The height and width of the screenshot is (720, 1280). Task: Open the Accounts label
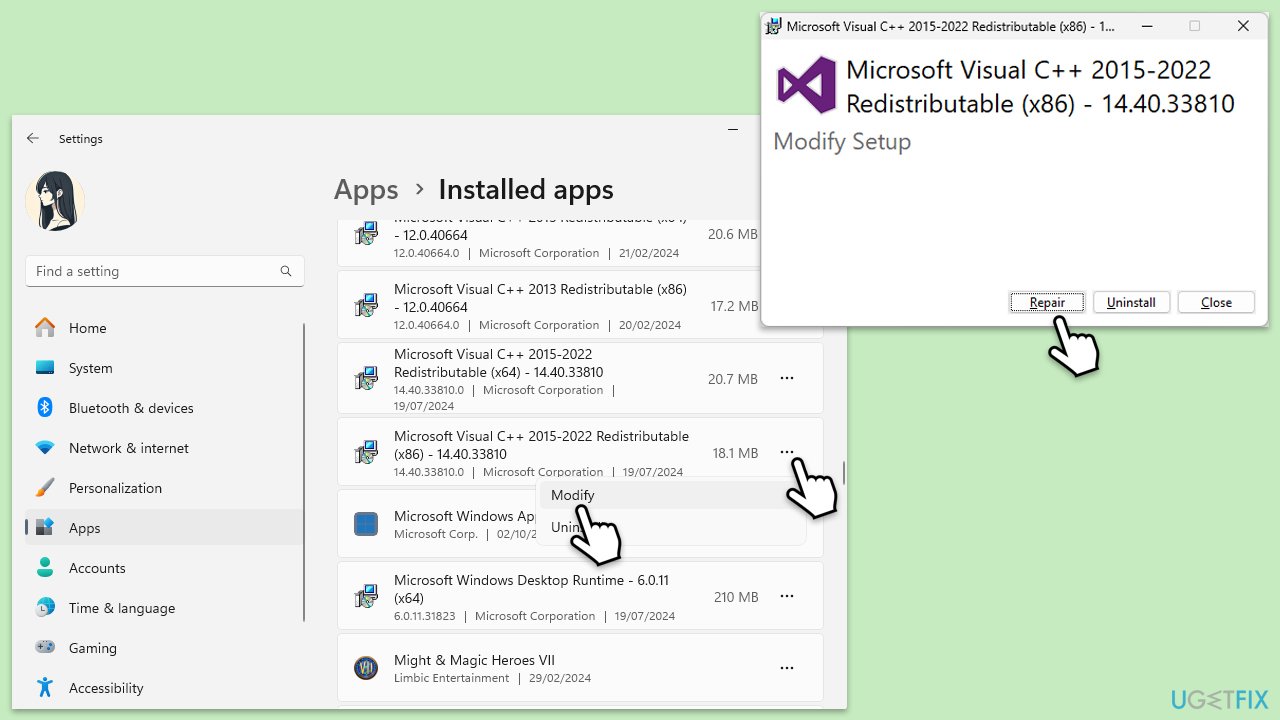97,568
